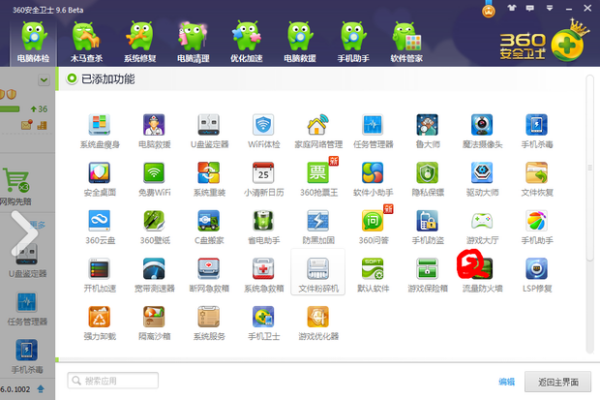Screen dimensions: 600x400
Task: Open 电脑救援 tab in top navigation
Action: tap(300, 42)
